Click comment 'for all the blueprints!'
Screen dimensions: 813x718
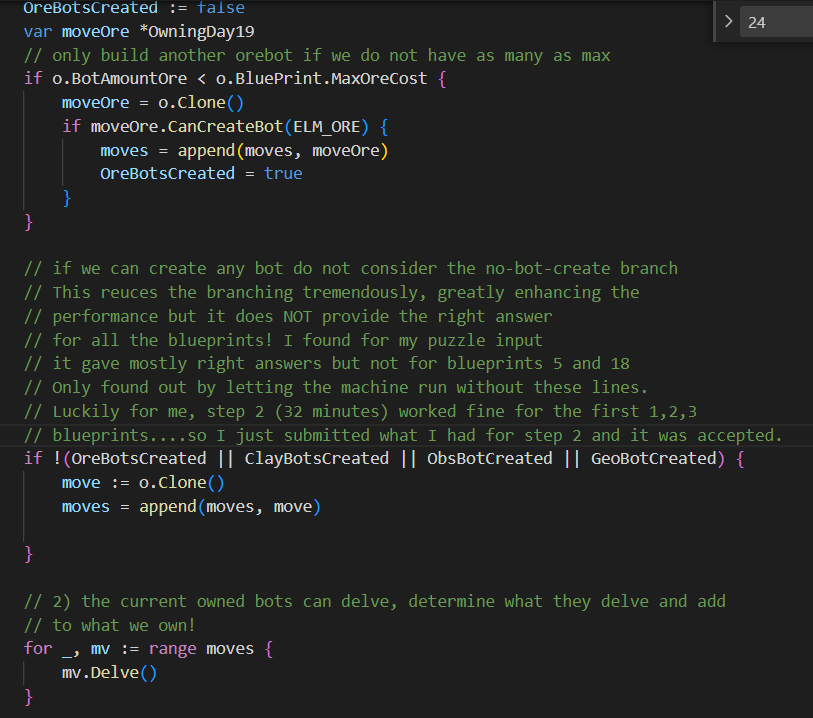coord(283,340)
